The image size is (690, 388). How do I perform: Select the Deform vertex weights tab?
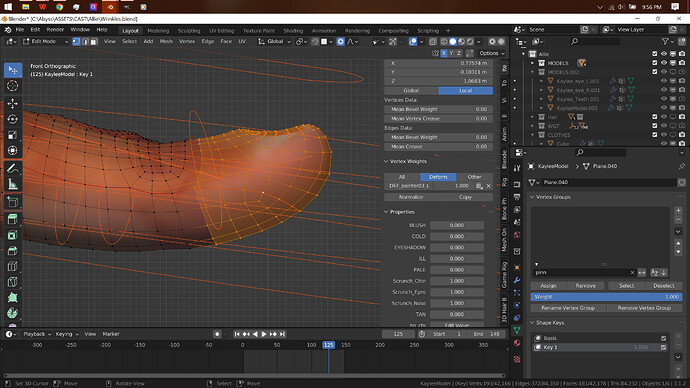(x=438, y=177)
